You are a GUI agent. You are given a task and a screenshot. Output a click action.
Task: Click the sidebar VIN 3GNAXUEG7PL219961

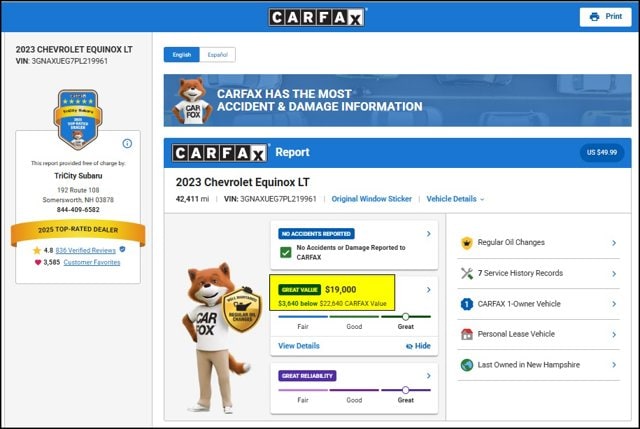pos(62,61)
